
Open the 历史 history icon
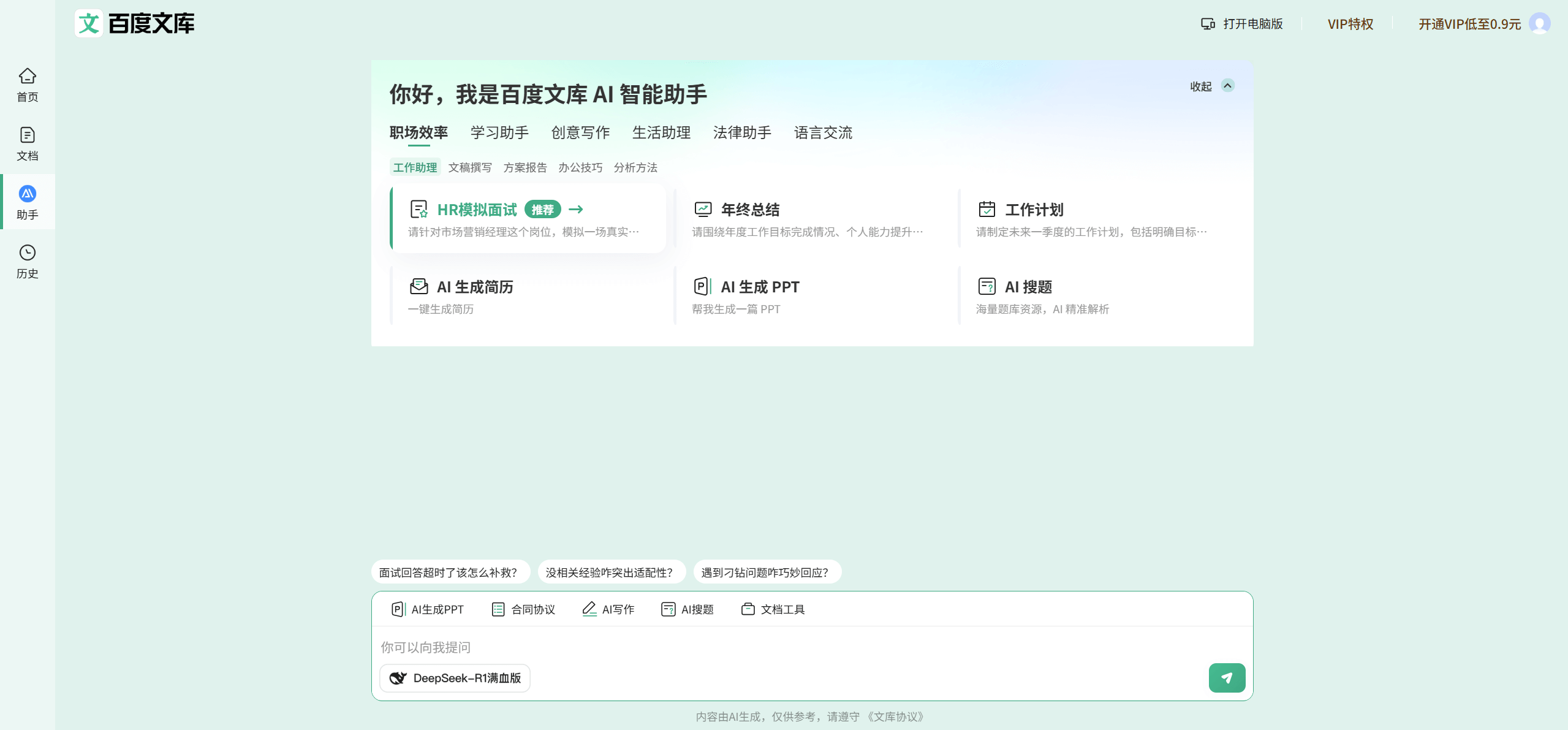tap(27, 262)
